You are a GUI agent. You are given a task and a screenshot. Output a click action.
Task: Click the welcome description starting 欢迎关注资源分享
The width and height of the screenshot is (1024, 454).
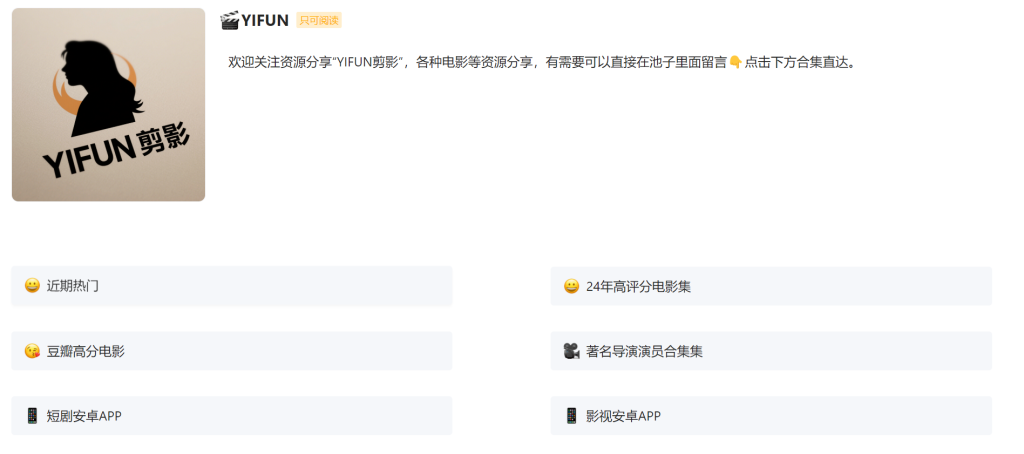[x=541, y=63]
